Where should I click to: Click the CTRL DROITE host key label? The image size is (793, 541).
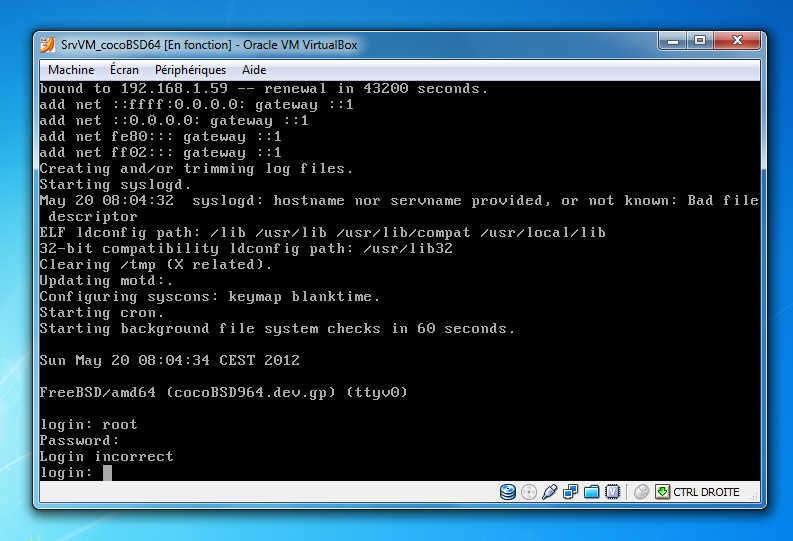pos(706,492)
